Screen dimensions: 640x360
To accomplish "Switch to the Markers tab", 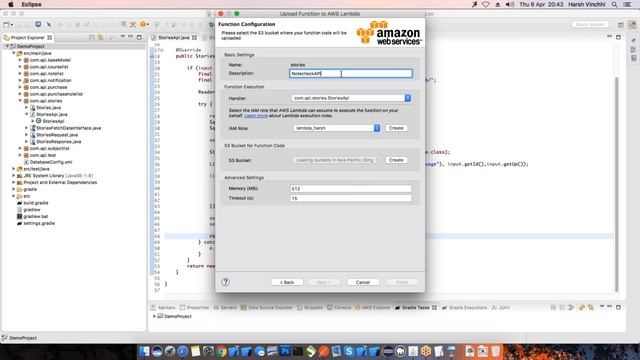I will click(x=163, y=307).
